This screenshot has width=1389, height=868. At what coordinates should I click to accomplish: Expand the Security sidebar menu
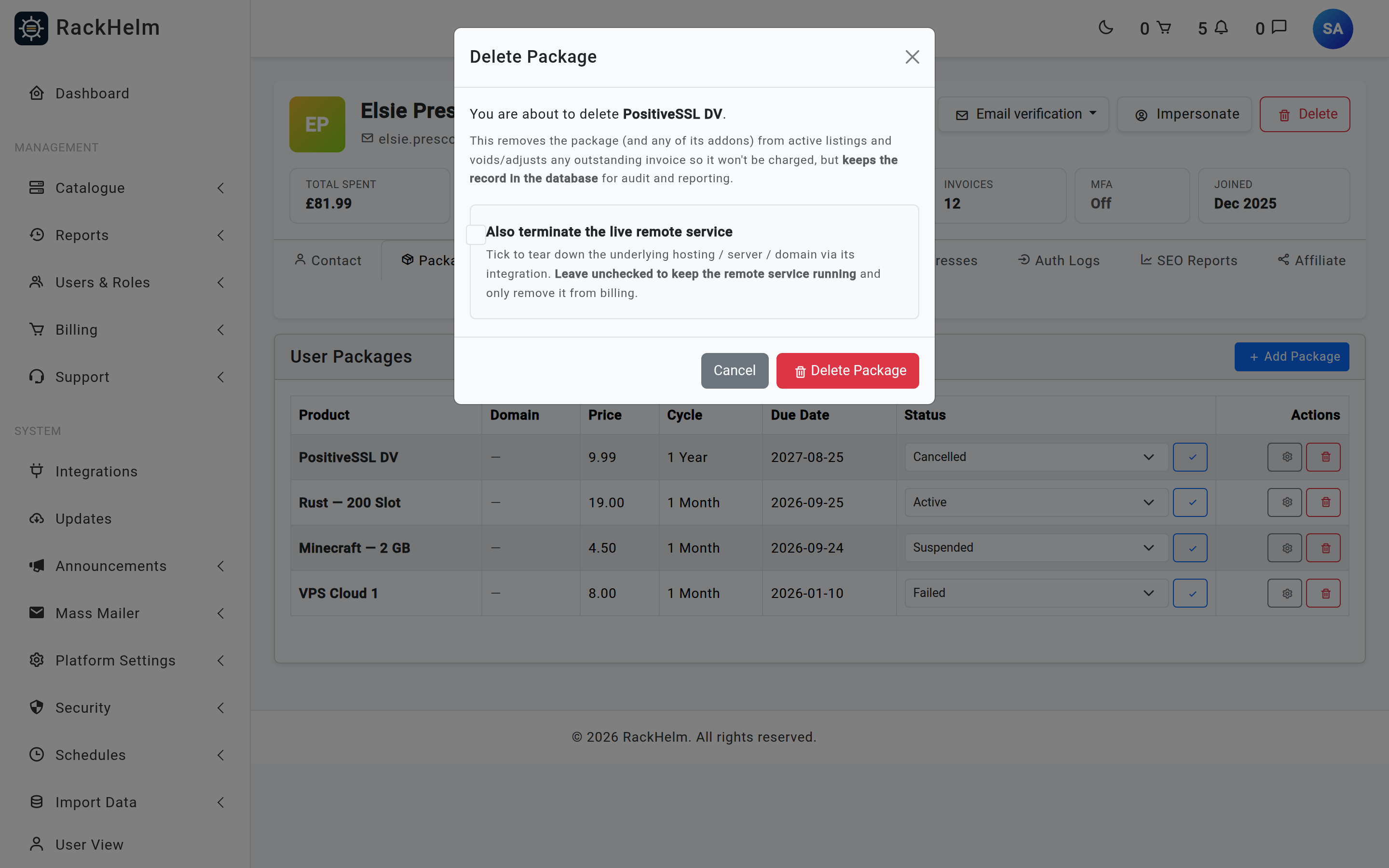(x=125, y=707)
